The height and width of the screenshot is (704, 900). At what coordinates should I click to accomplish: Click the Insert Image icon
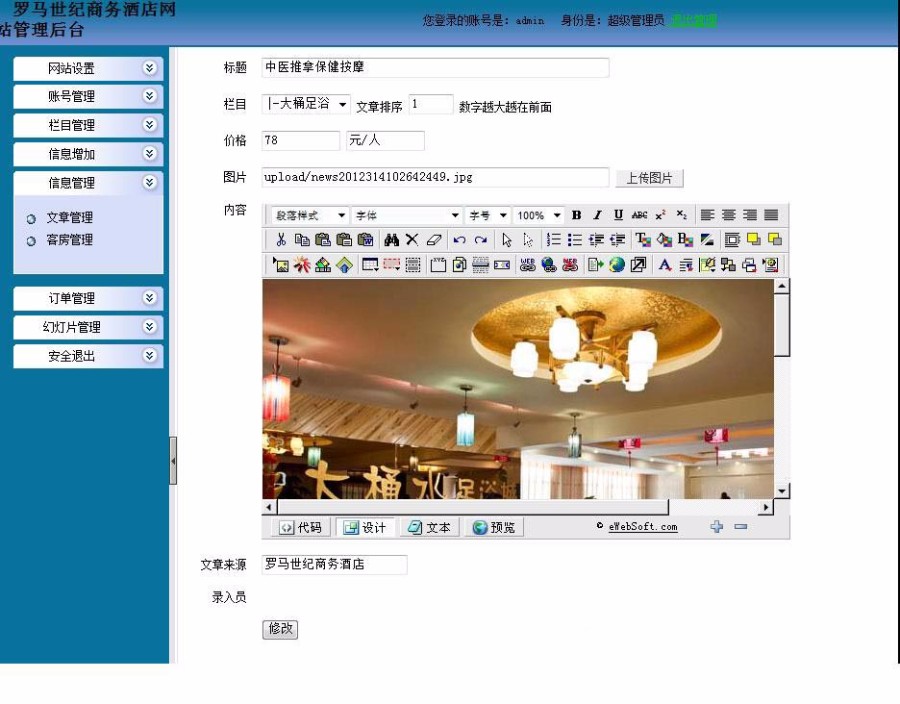282,264
